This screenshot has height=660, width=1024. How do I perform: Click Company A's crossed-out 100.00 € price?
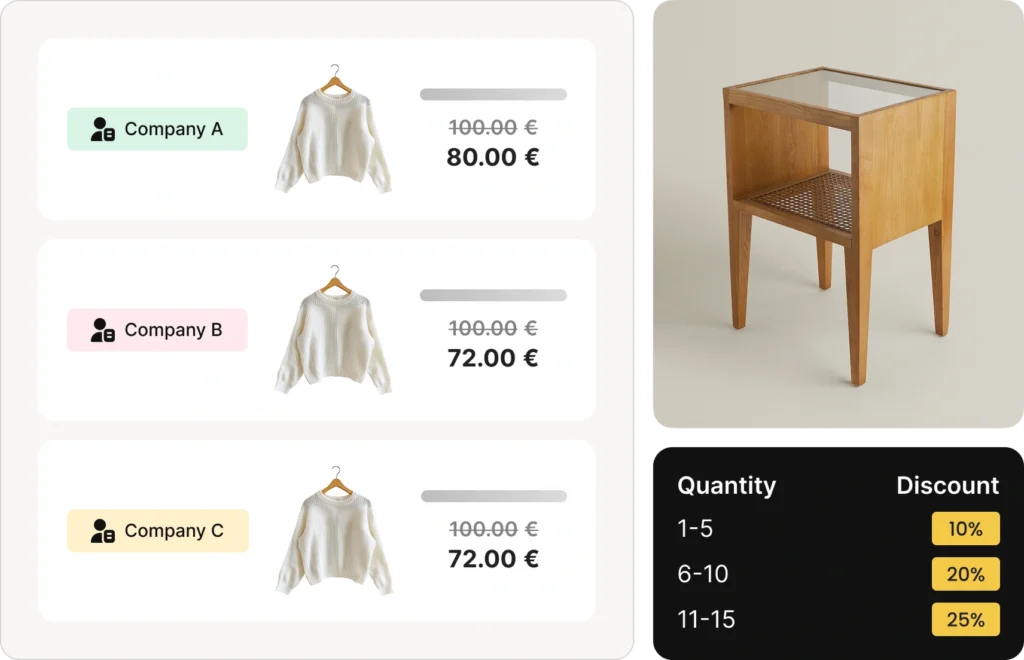click(x=493, y=128)
